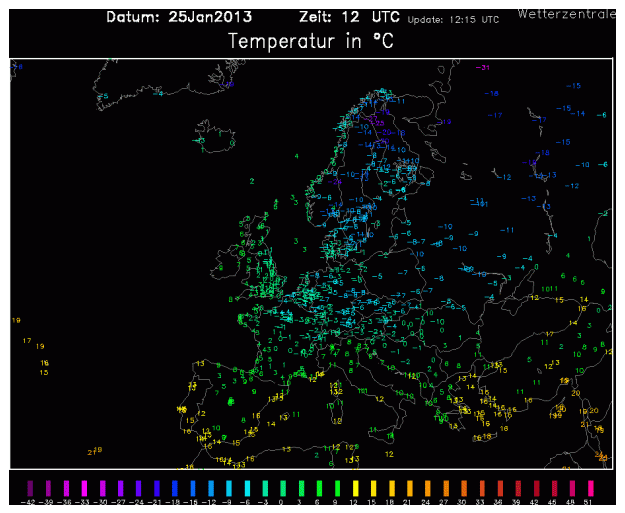
Task: Click the date value 25Jan2013
Action: click(210, 18)
